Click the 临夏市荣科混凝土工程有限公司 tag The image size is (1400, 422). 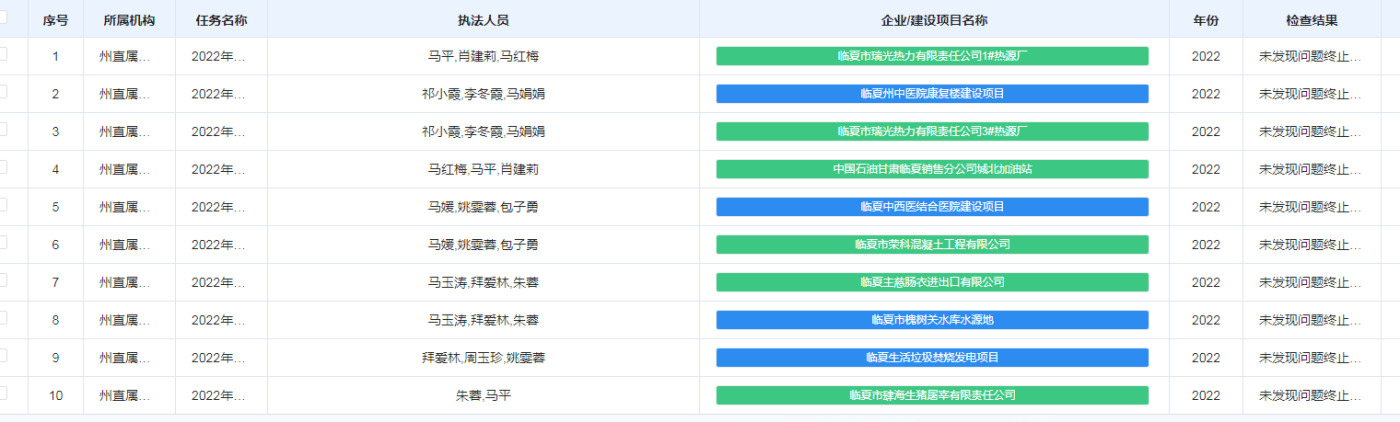[x=932, y=244]
